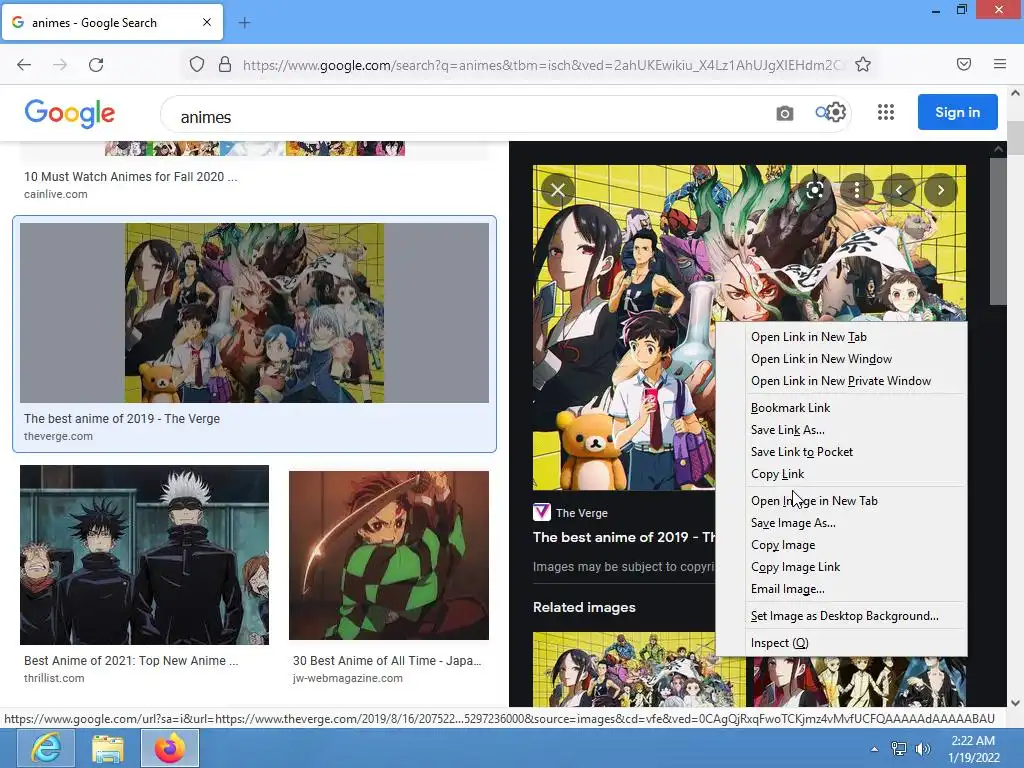Screen dimensions: 1024x768
Task: Click the Google logo
Action: pyautogui.click(x=70, y=114)
